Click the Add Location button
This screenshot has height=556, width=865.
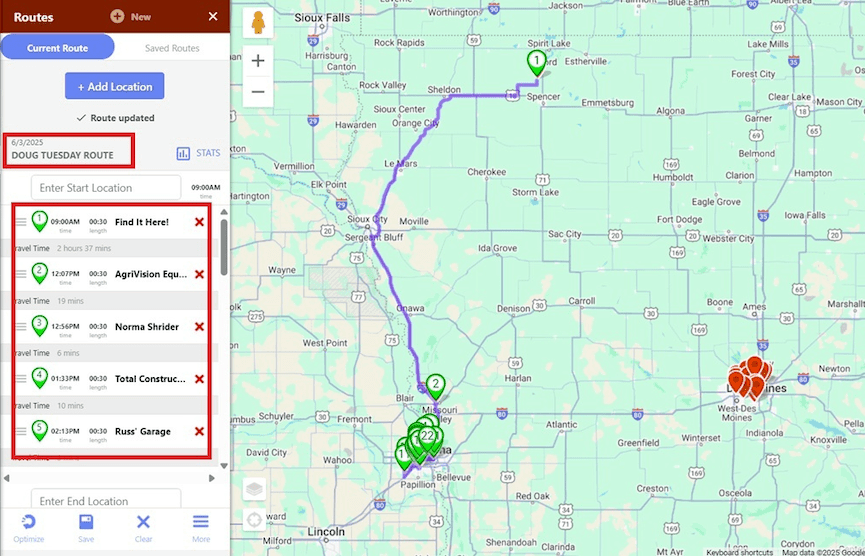[115, 86]
